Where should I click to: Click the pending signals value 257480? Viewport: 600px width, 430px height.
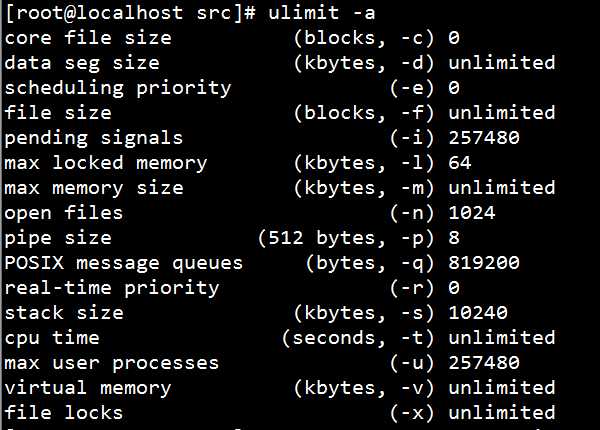[x=484, y=138]
